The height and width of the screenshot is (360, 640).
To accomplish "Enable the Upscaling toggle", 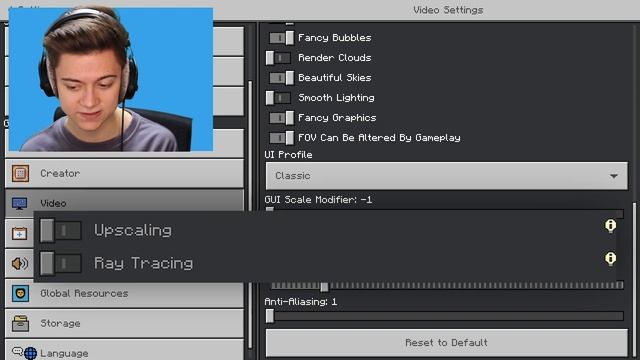I will point(60,230).
